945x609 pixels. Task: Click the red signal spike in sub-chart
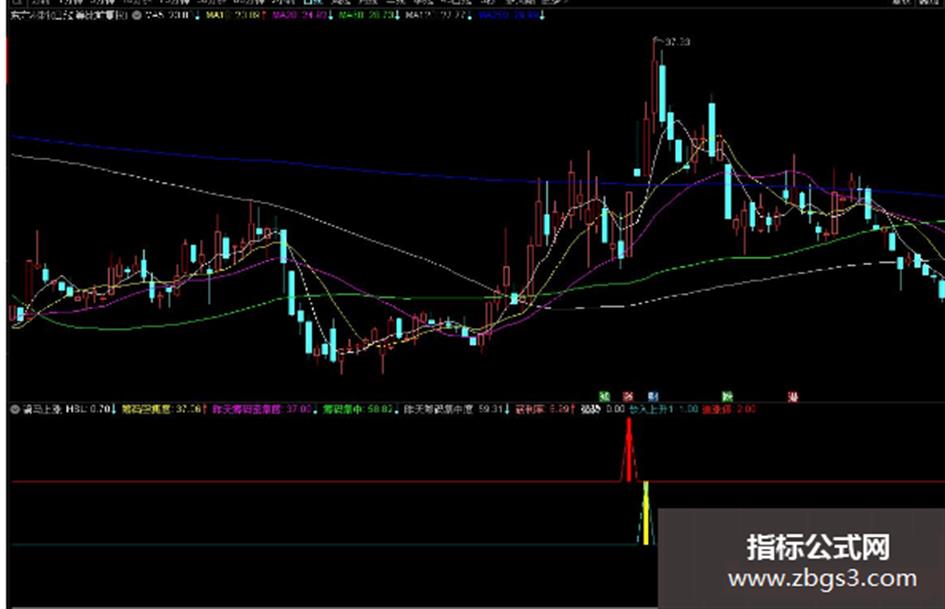pyautogui.click(x=629, y=450)
